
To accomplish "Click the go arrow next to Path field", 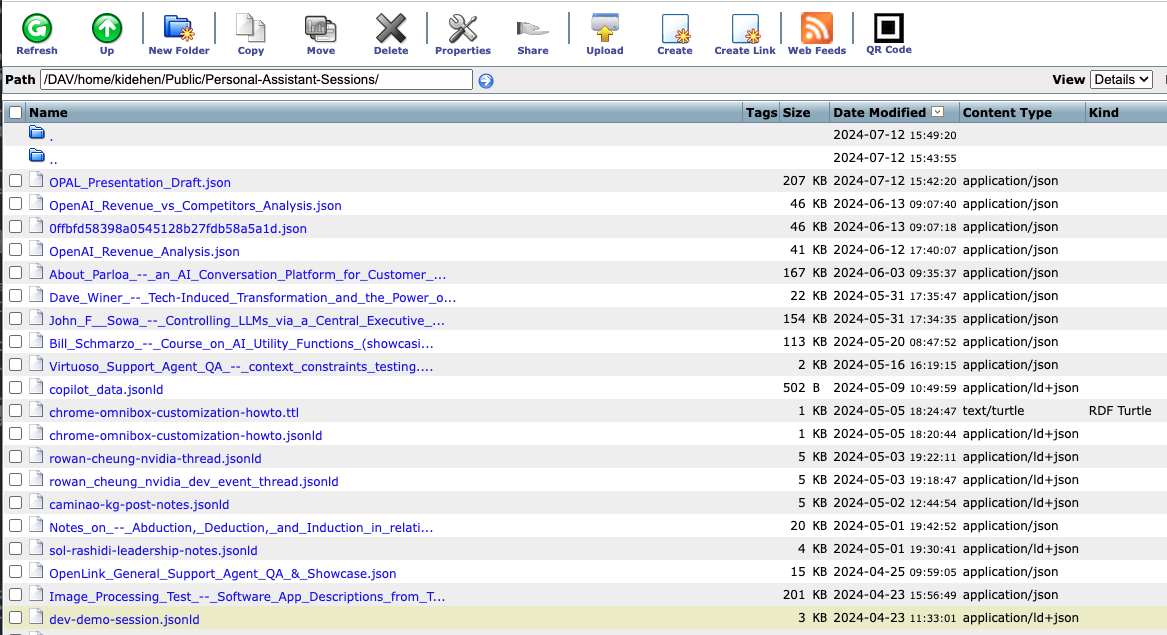I will click(486, 81).
